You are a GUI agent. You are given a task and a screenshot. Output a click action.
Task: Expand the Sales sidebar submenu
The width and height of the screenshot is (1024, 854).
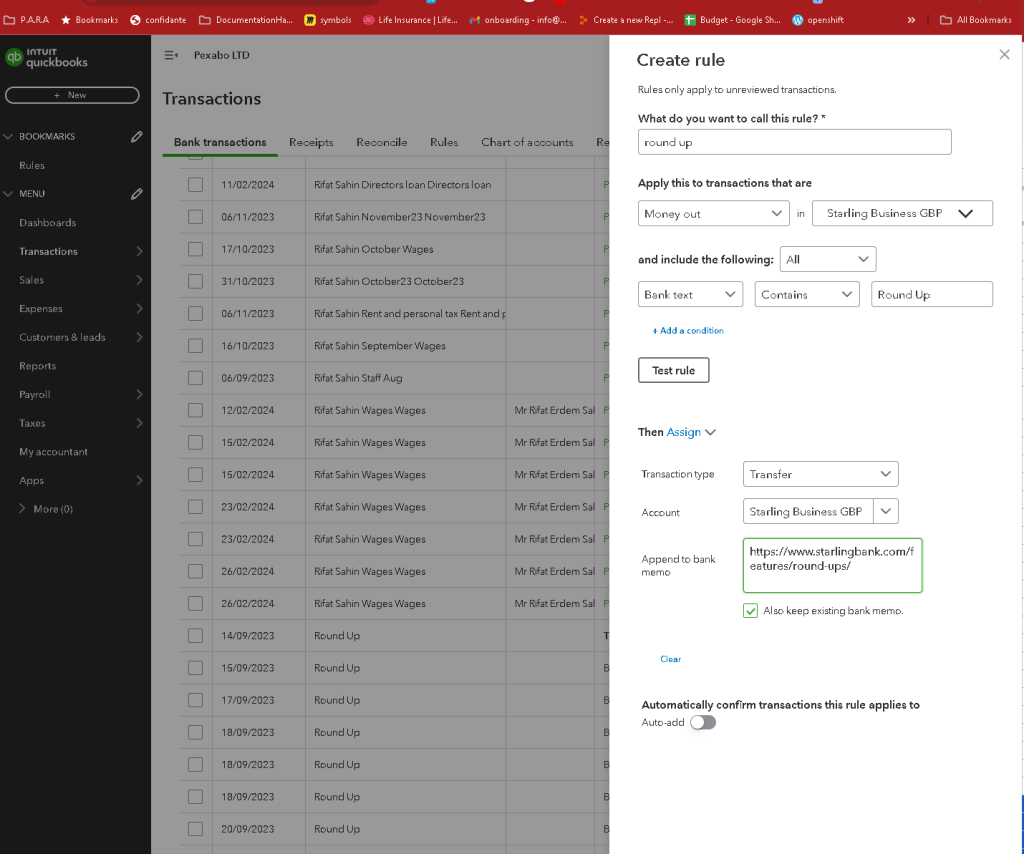pyautogui.click(x=139, y=280)
